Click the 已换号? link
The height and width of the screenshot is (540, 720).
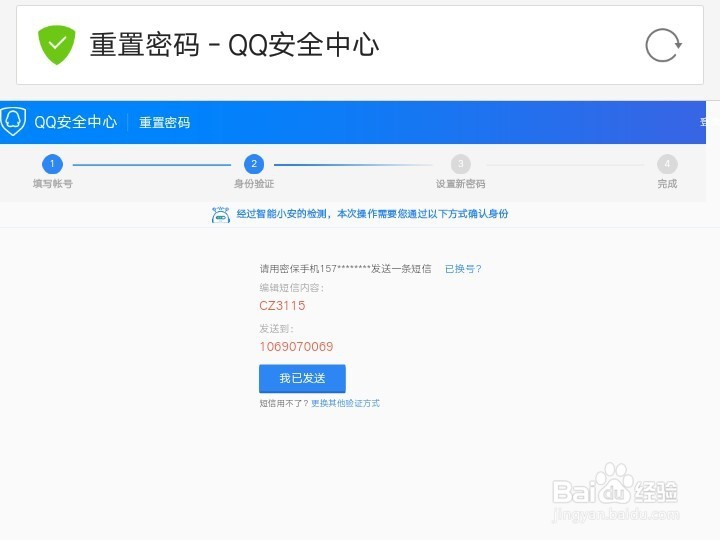[463, 269]
